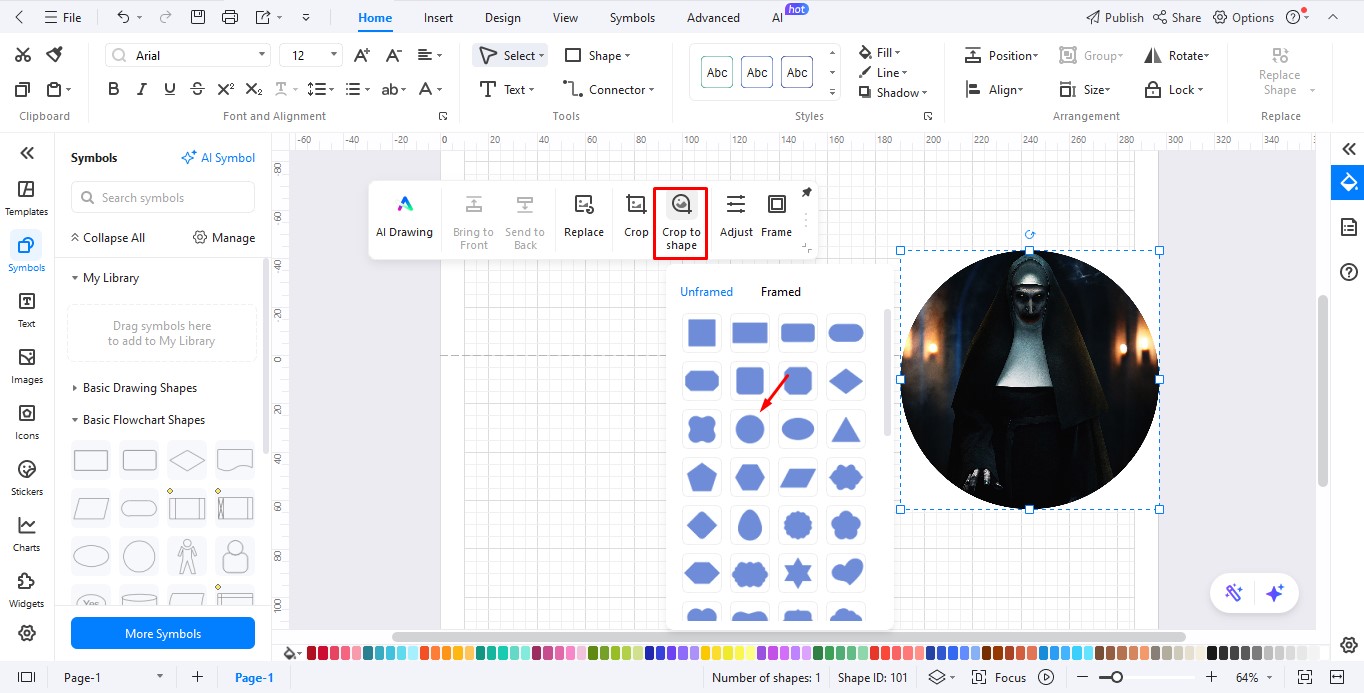Select the heart crop shape
1364x693 pixels.
pyautogui.click(x=846, y=573)
